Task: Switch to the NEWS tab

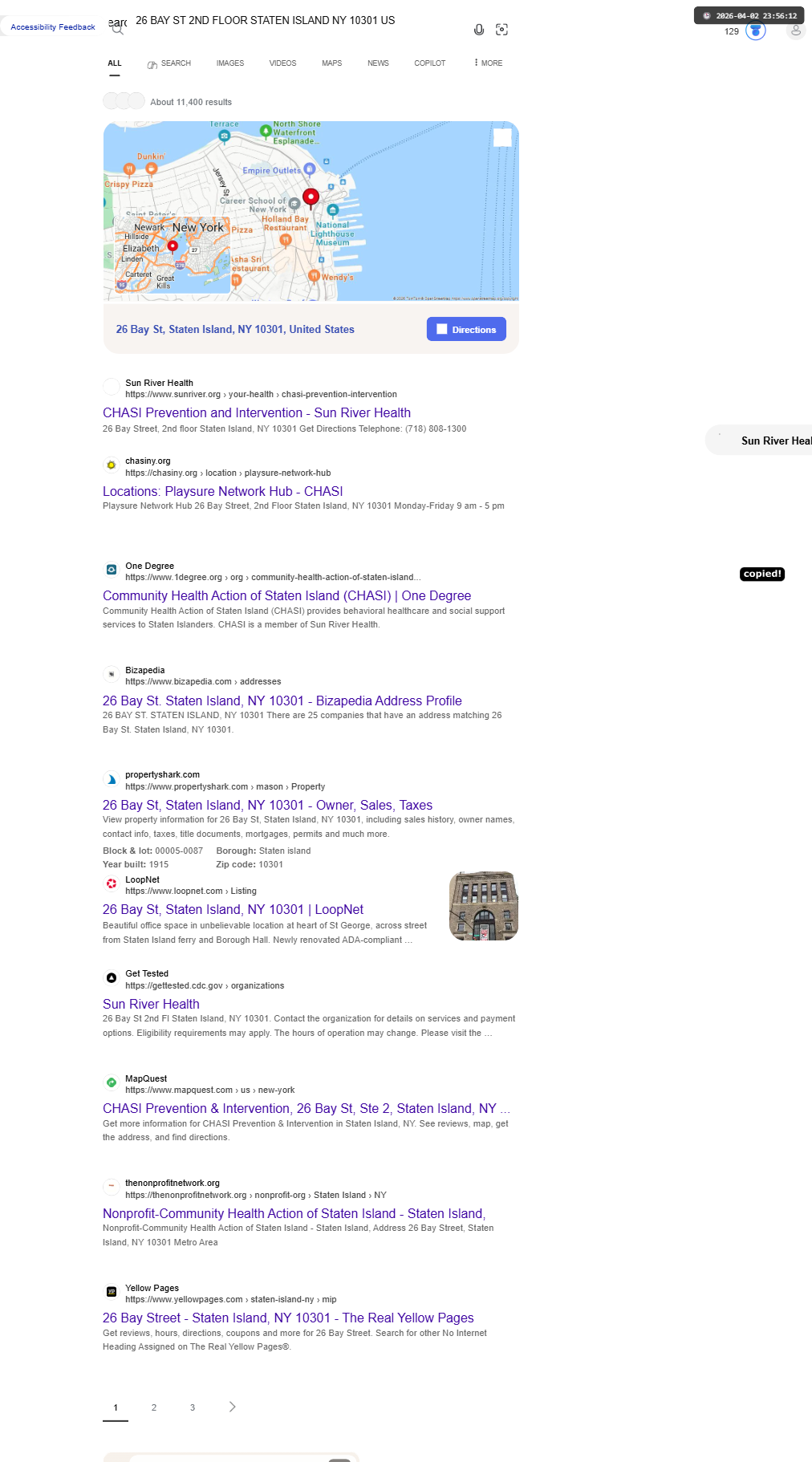Action: point(378,63)
